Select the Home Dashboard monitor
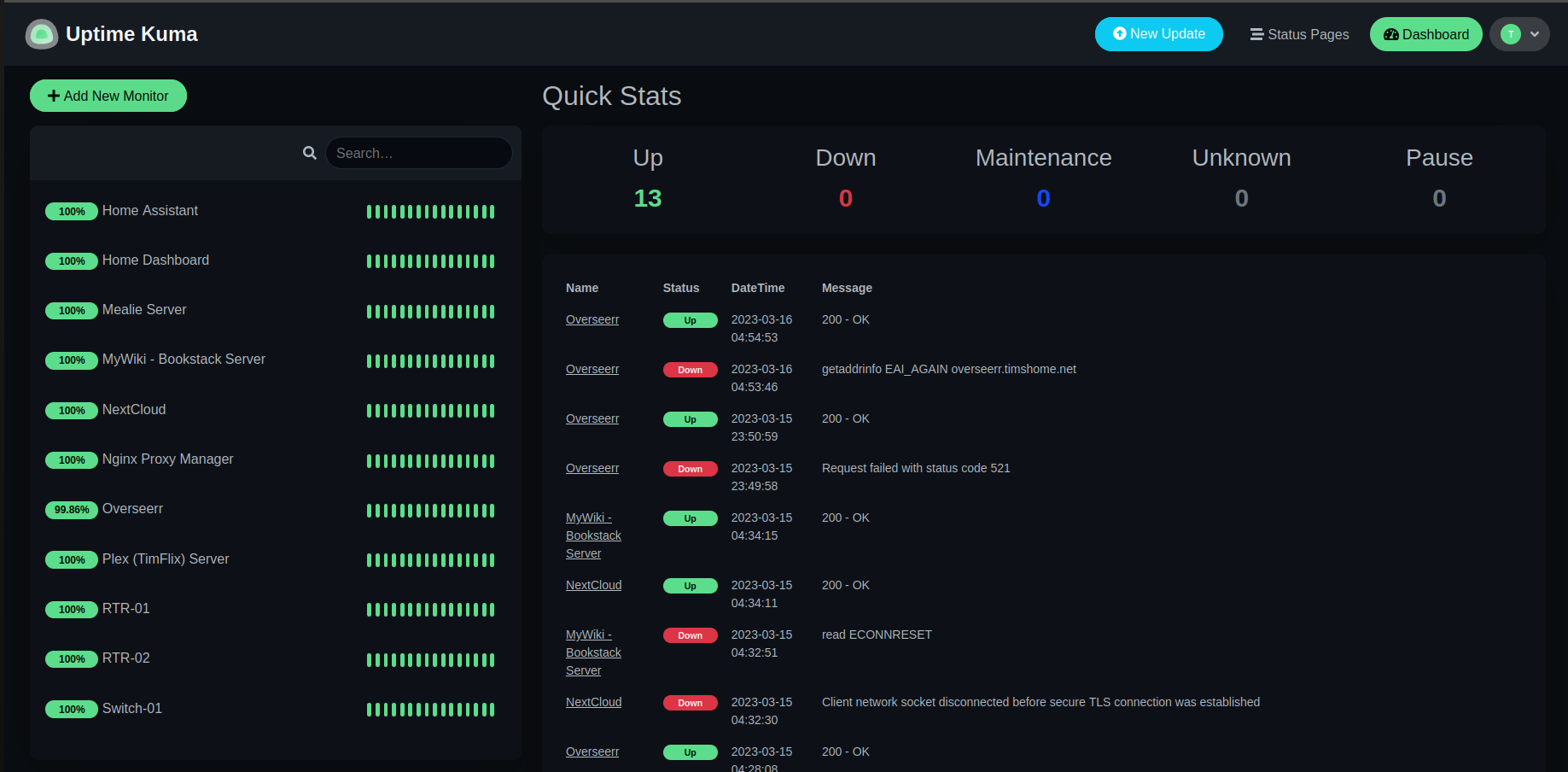Image resolution: width=1568 pixels, height=772 pixels. [275, 260]
